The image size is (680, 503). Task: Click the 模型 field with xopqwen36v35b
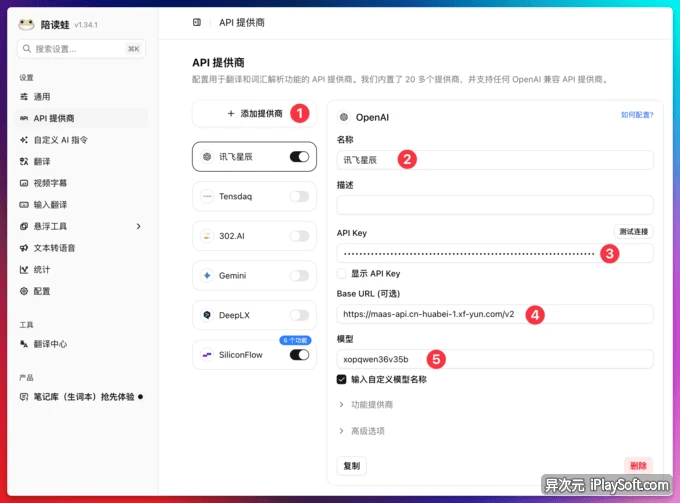(495, 359)
